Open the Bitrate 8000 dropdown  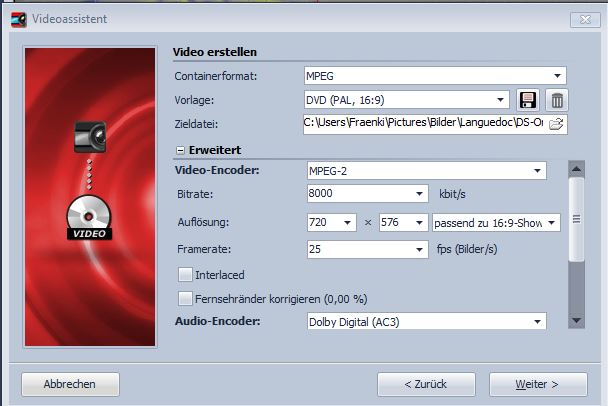(418, 194)
